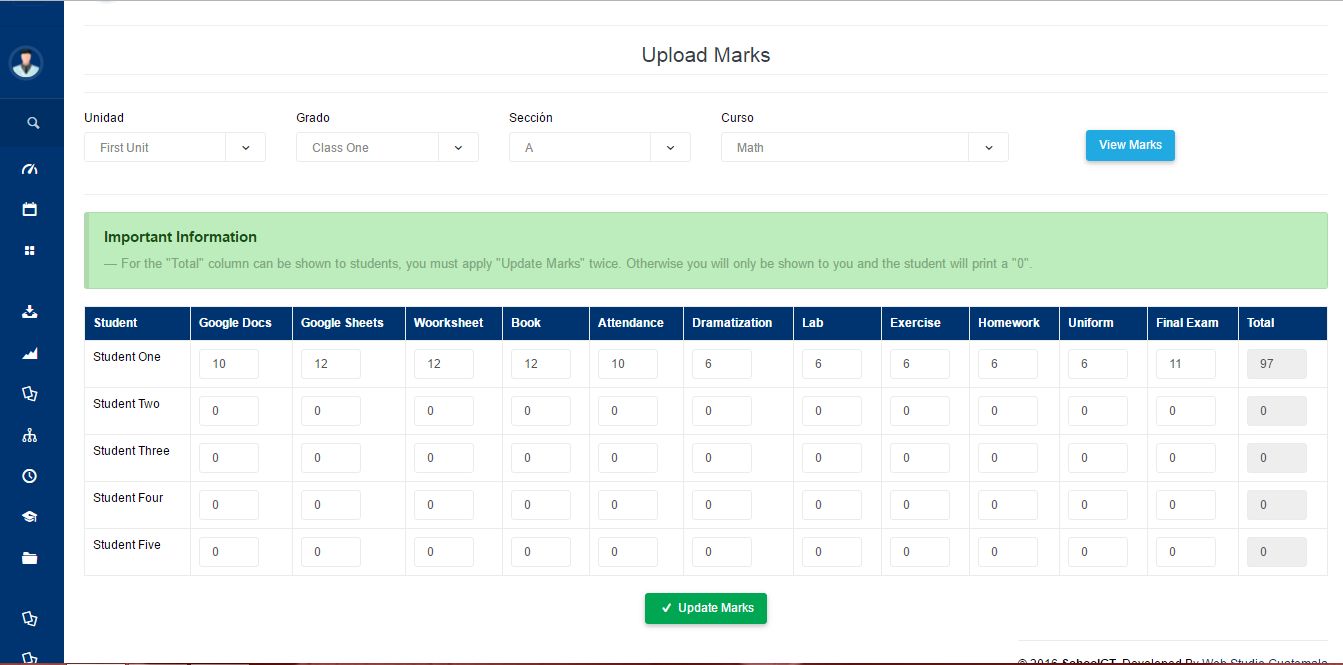Edit Student One's Attendance mark

[628, 364]
